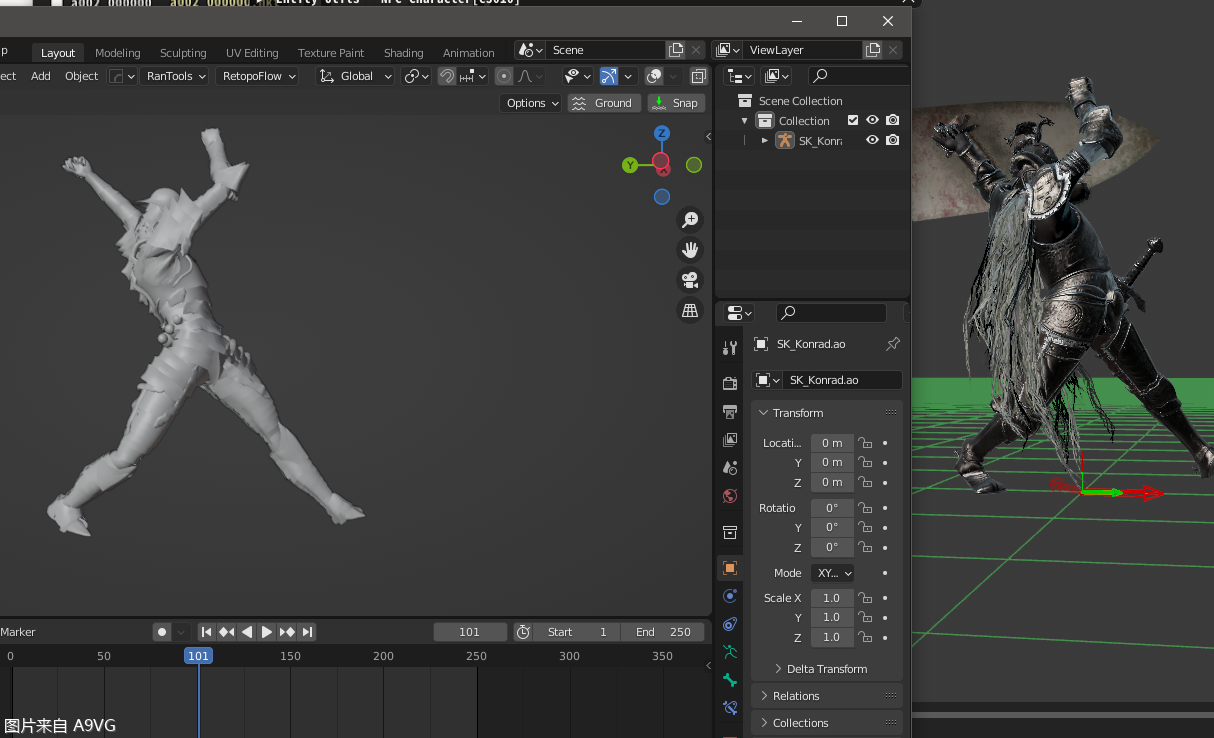Switch to the Animation workspace tab
The height and width of the screenshot is (738, 1214).
coord(469,53)
